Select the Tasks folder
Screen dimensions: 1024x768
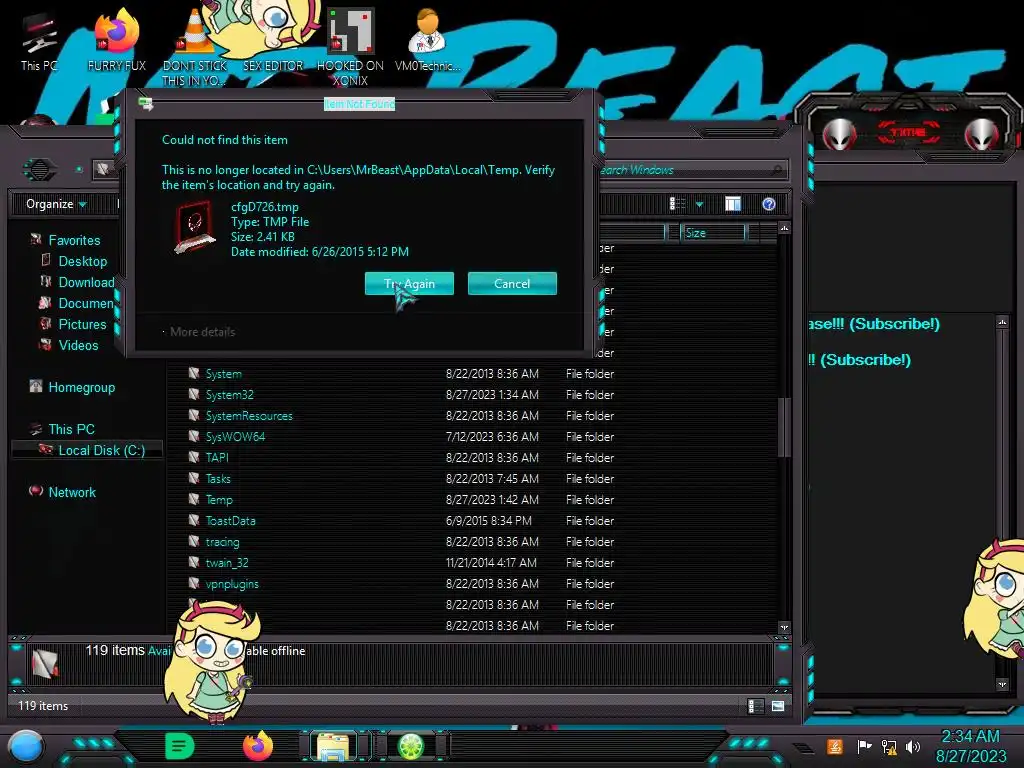pyautogui.click(x=218, y=479)
